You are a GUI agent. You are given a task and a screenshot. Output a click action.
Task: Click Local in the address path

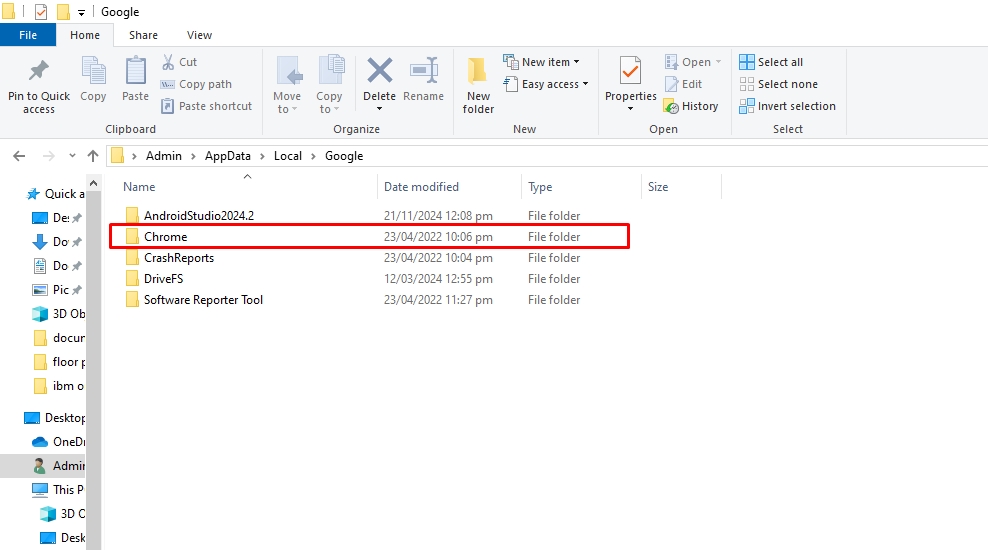click(287, 156)
